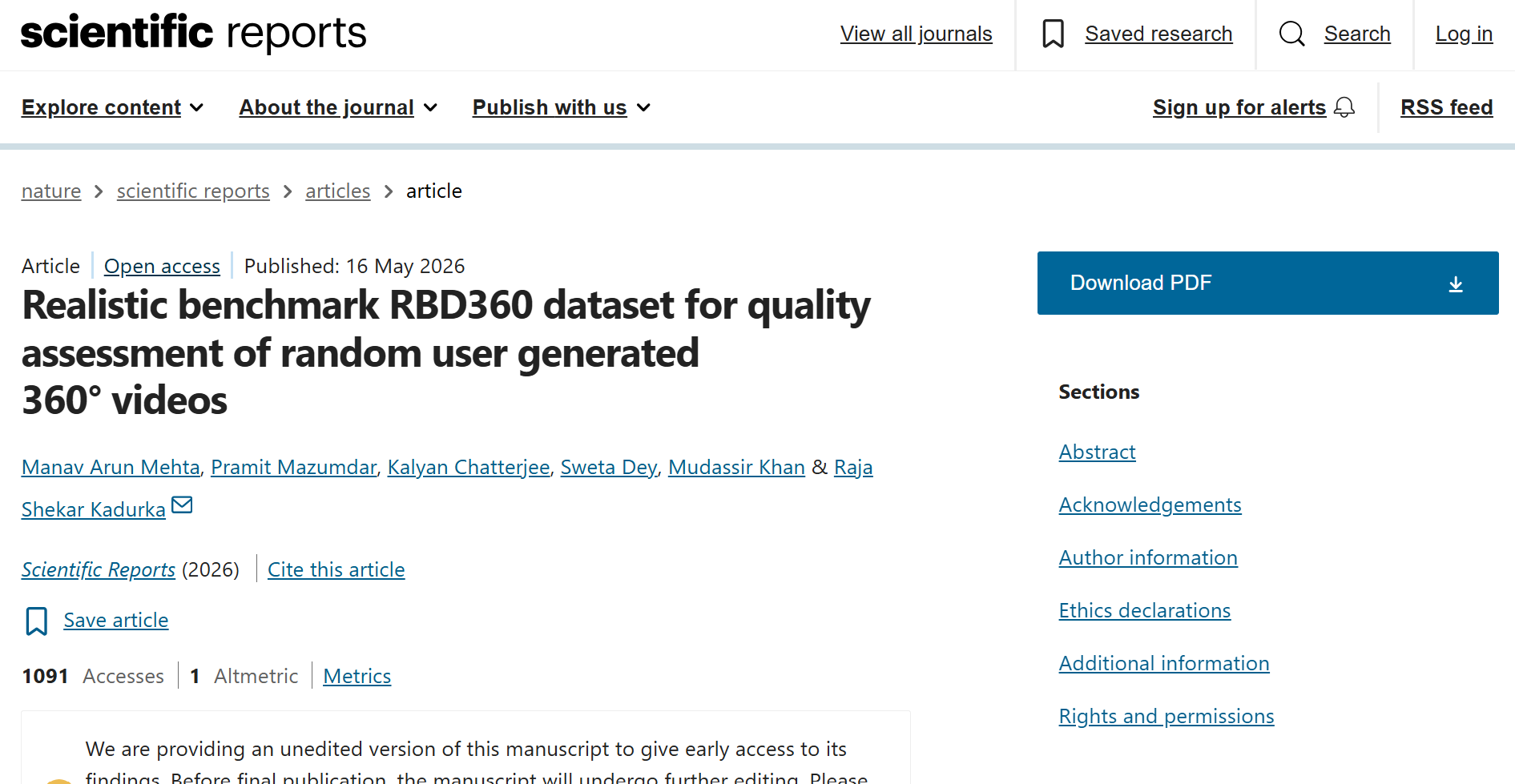Click the Log in link
The height and width of the screenshot is (784, 1515).
[1464, 34]
